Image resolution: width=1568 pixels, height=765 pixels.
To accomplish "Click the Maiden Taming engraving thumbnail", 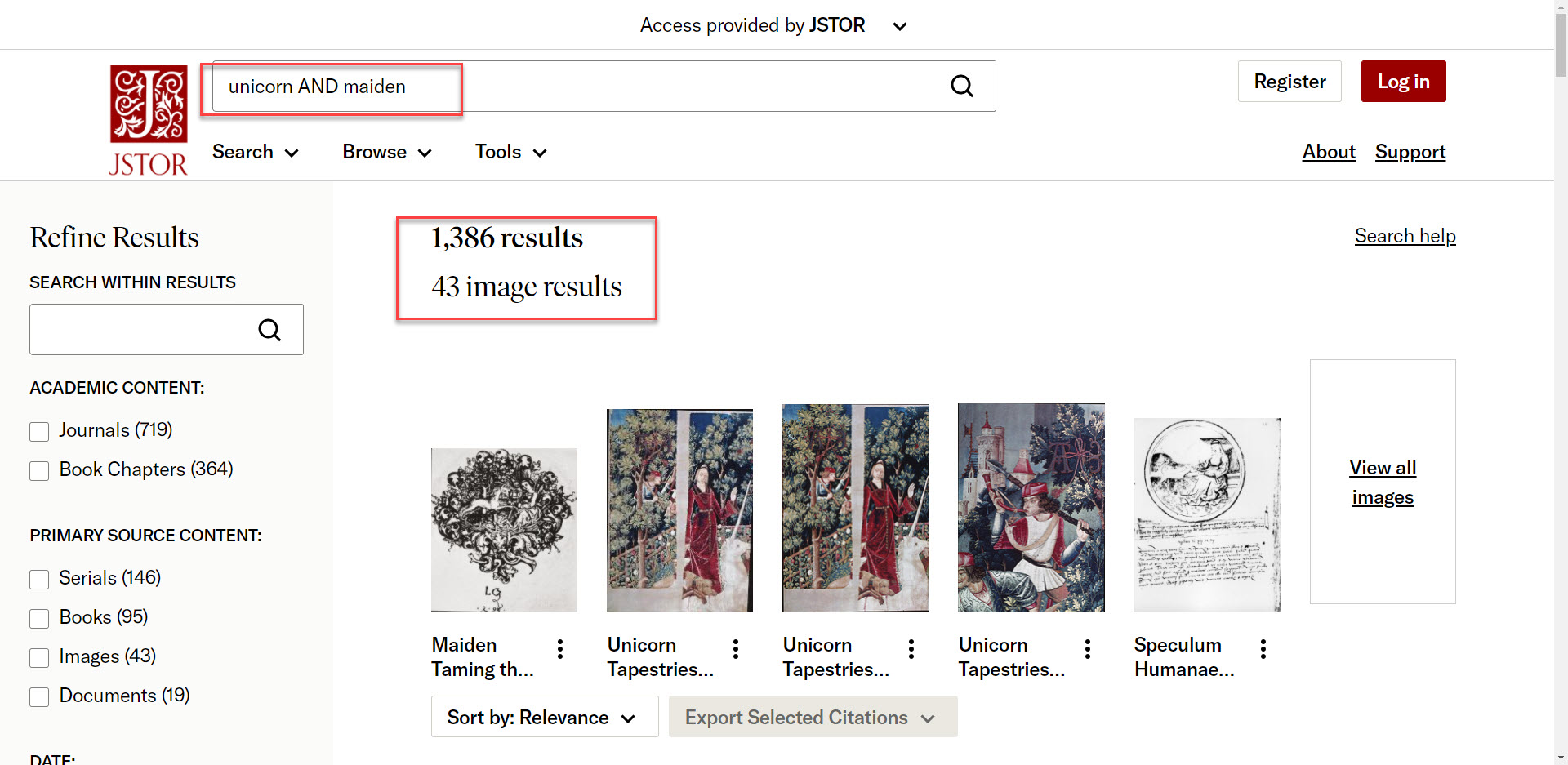I will [x=504, y=529].
